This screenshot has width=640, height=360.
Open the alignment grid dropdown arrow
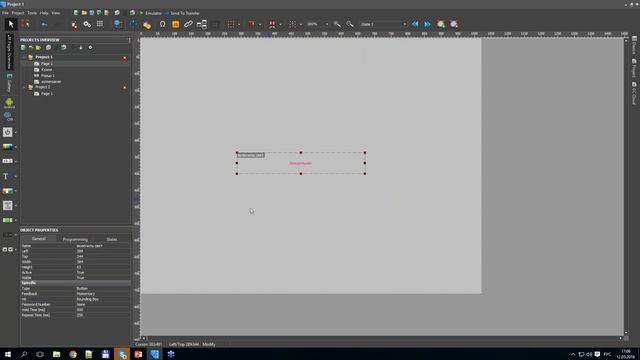coord(301,24)
